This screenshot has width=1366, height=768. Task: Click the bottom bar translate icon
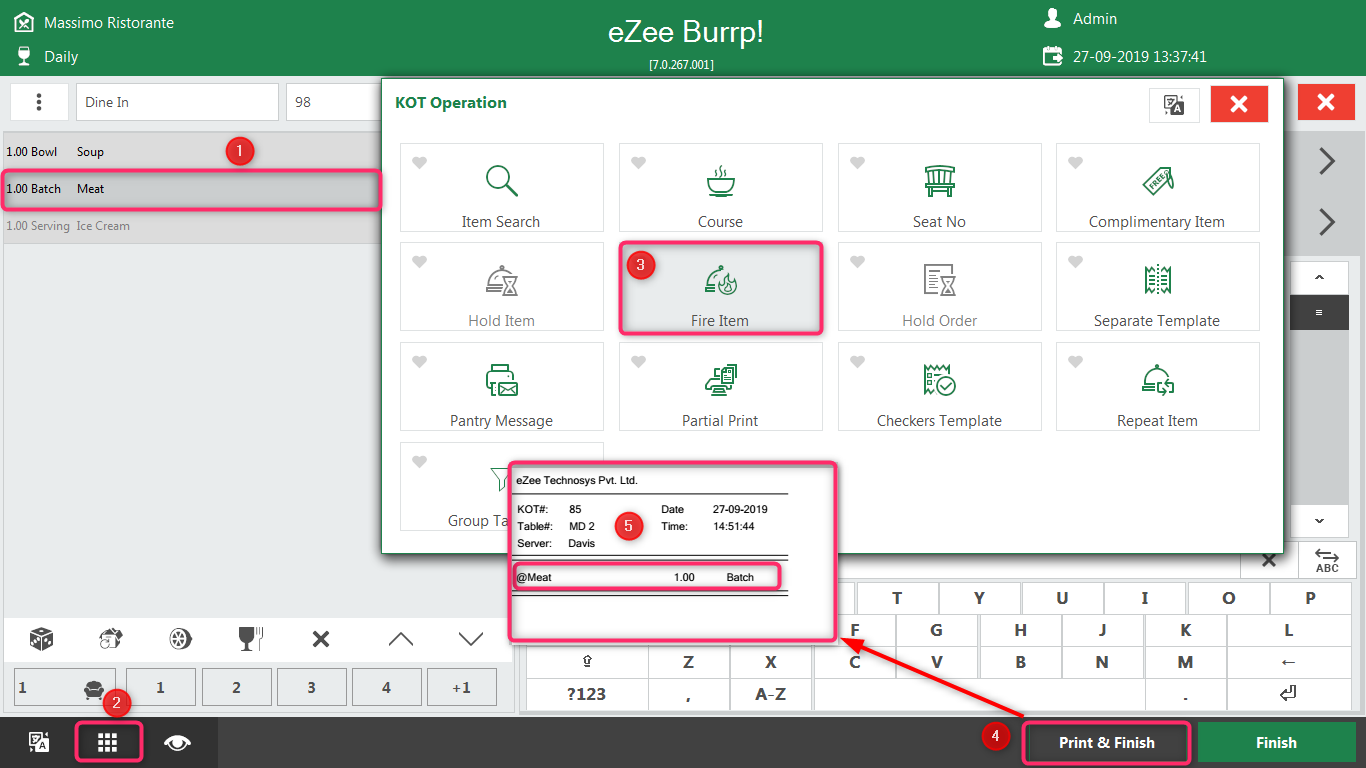(39, 742)
